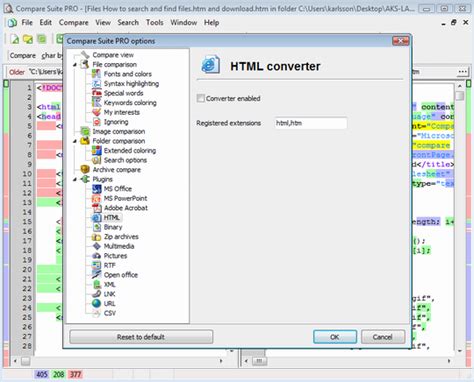Select the Pictures plugin icon
The height and width of the screenshot is (382, 474).
tap(96, 256)
